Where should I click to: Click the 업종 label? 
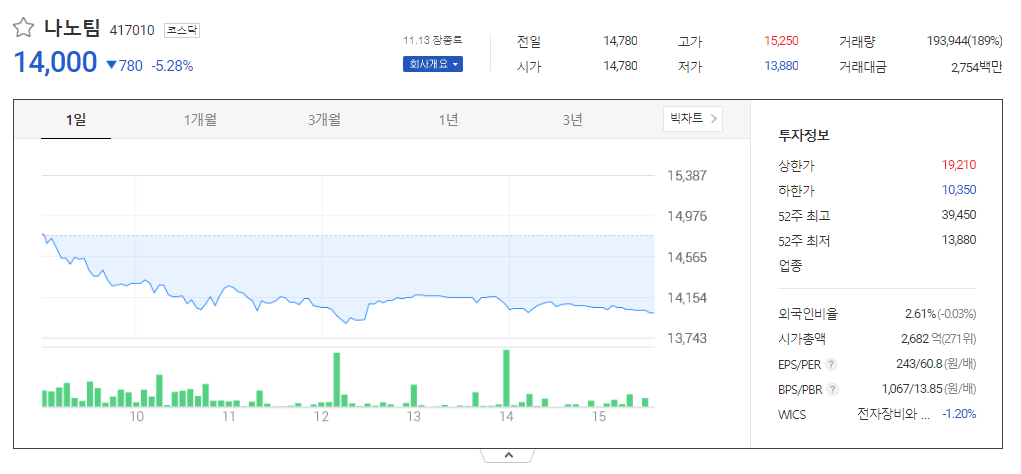click(x=790, y=265)
